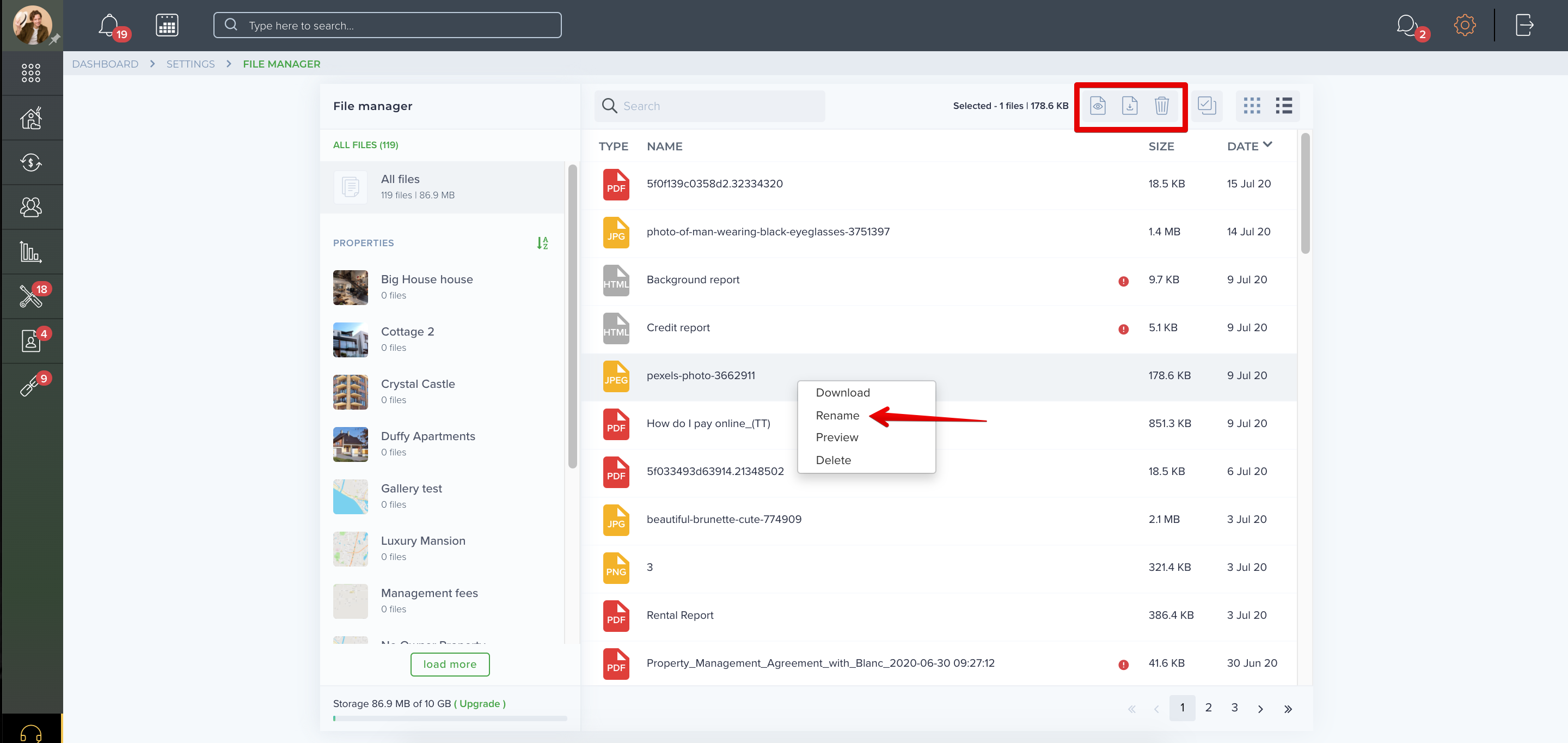
Task: Click the Property_Management_Agreement warning icon
Action: [1124, 665]
